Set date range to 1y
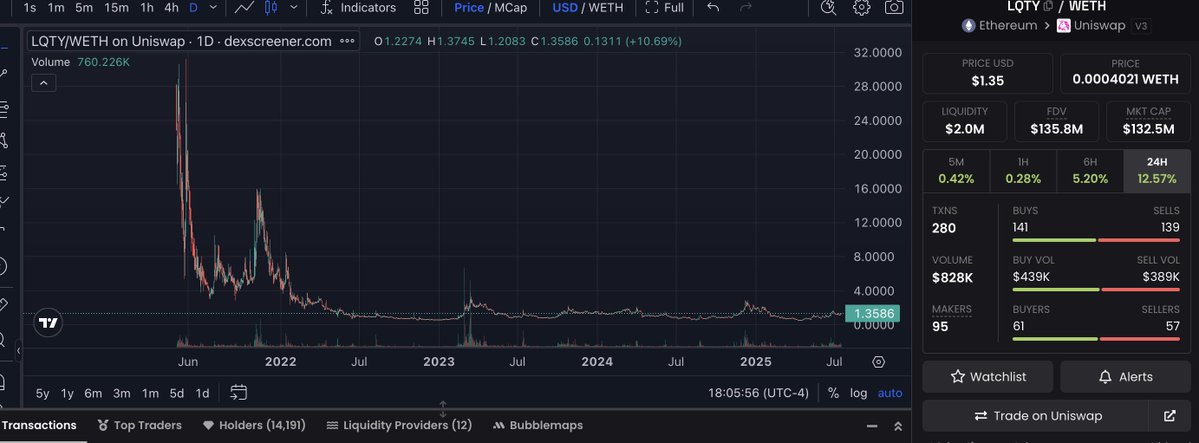Screen dimensions: 1199x443 (x=67, y=393)
